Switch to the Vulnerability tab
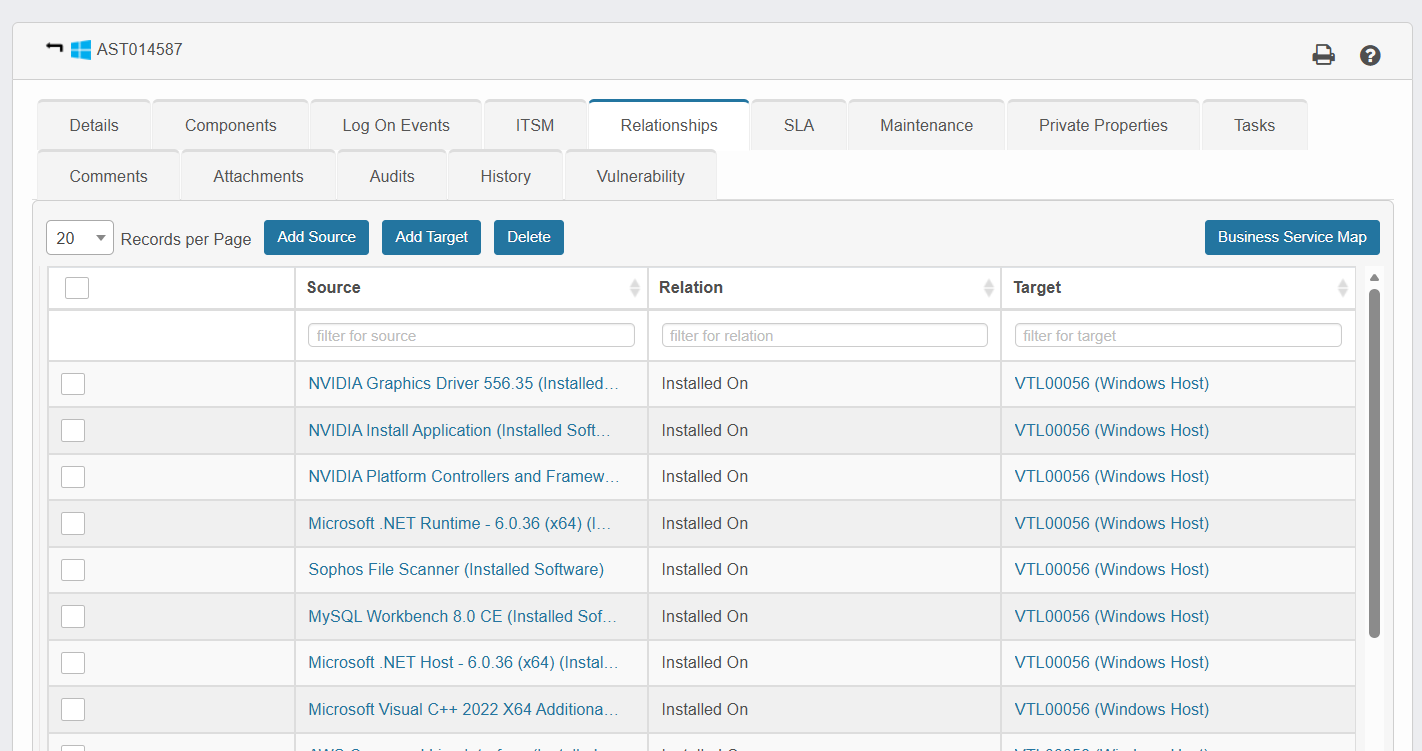 coord(640,176)
